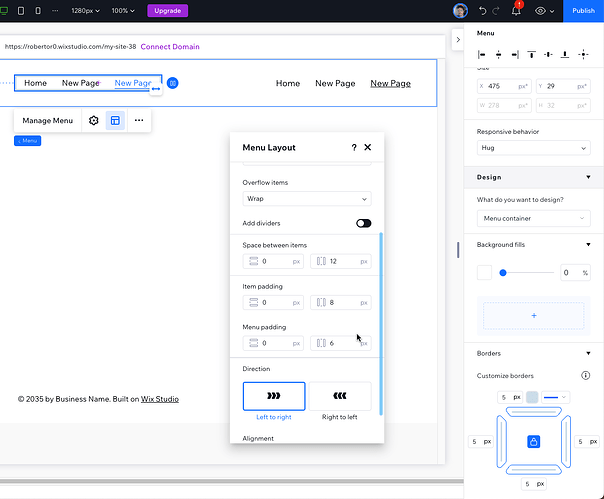Switch to tablet breakpoint icon

[x=21, y=10]
